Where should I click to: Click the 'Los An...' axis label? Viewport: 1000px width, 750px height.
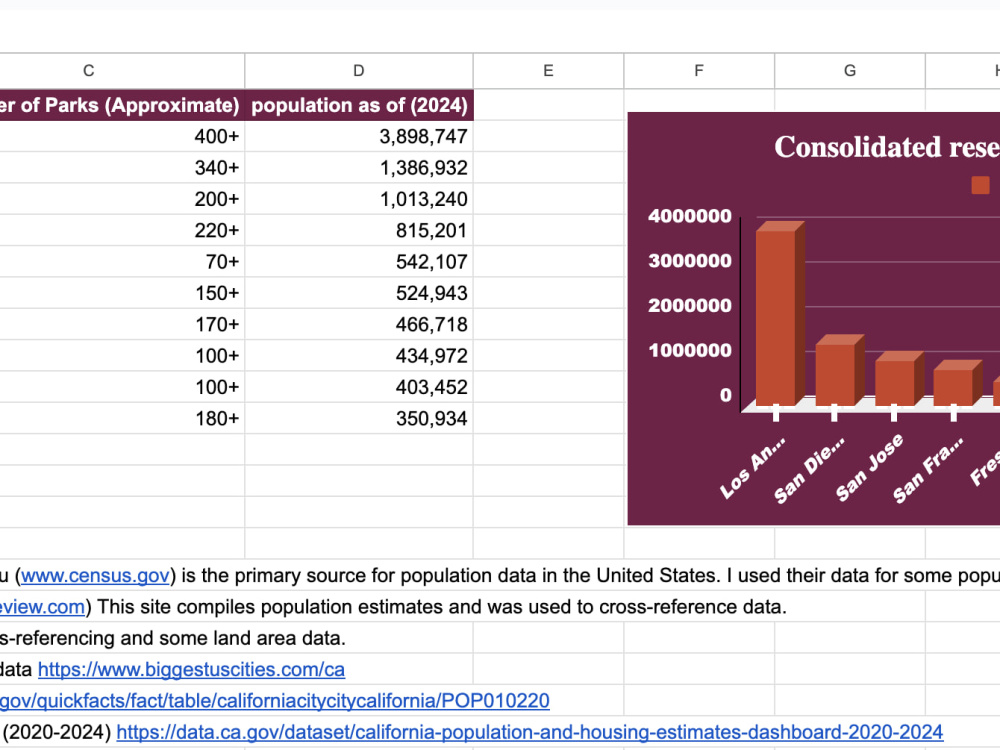(x=753, y=467)
